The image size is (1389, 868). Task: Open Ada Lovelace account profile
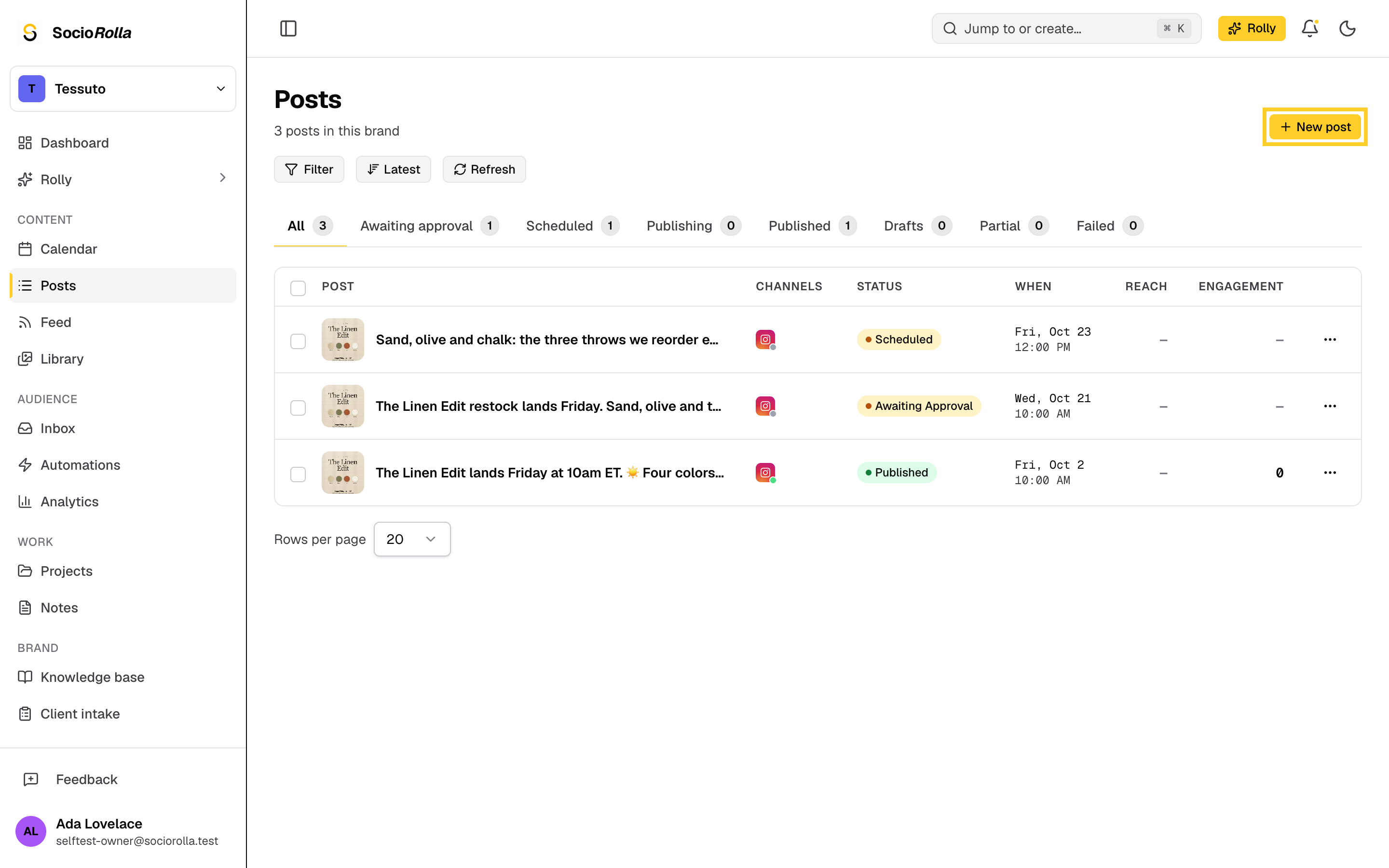coord(123,831)
